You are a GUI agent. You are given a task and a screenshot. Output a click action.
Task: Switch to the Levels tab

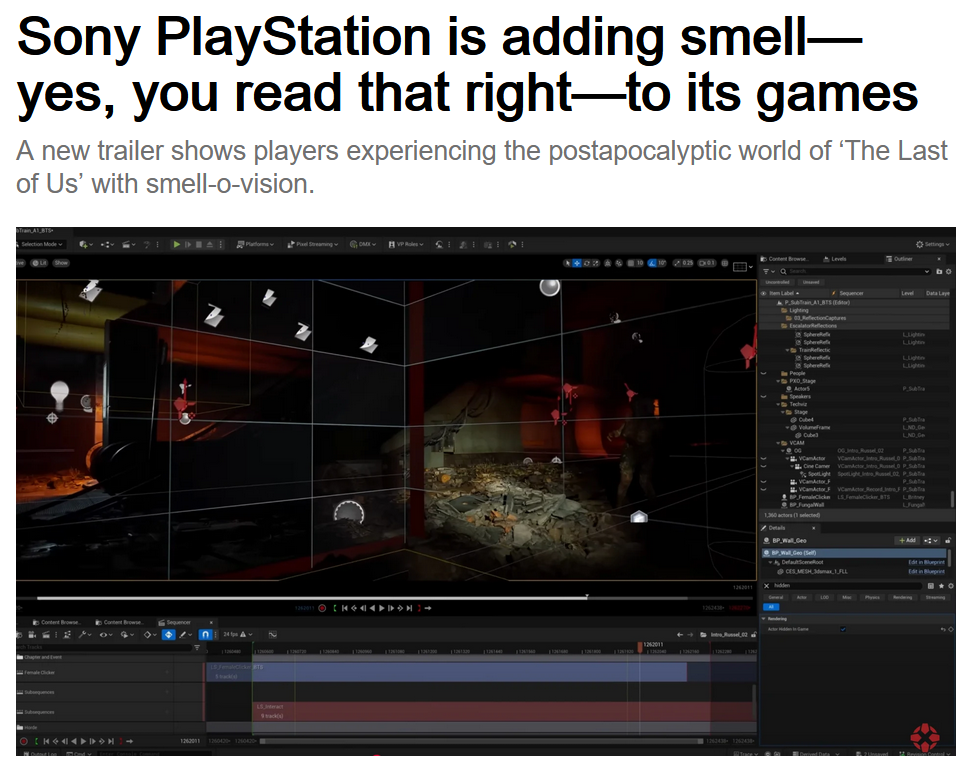click(834, 259)
